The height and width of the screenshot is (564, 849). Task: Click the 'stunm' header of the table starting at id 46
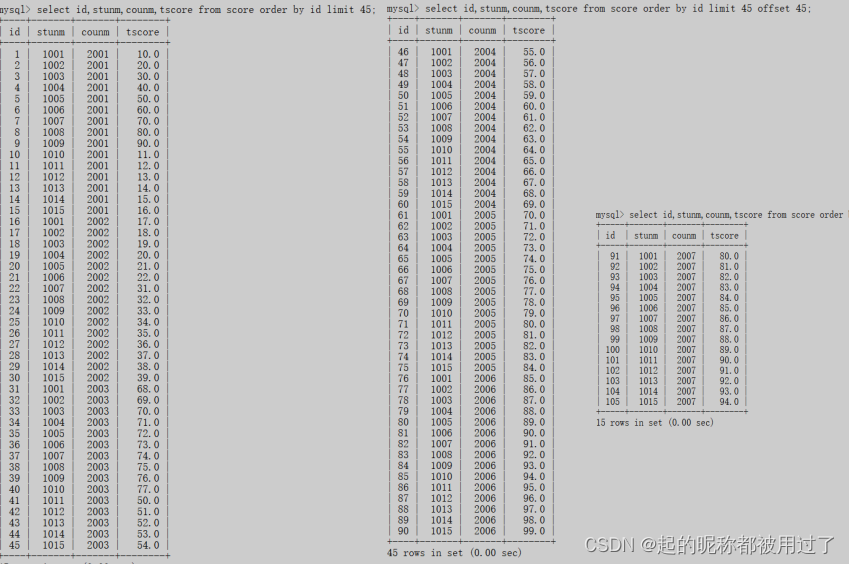coord(439,30)
